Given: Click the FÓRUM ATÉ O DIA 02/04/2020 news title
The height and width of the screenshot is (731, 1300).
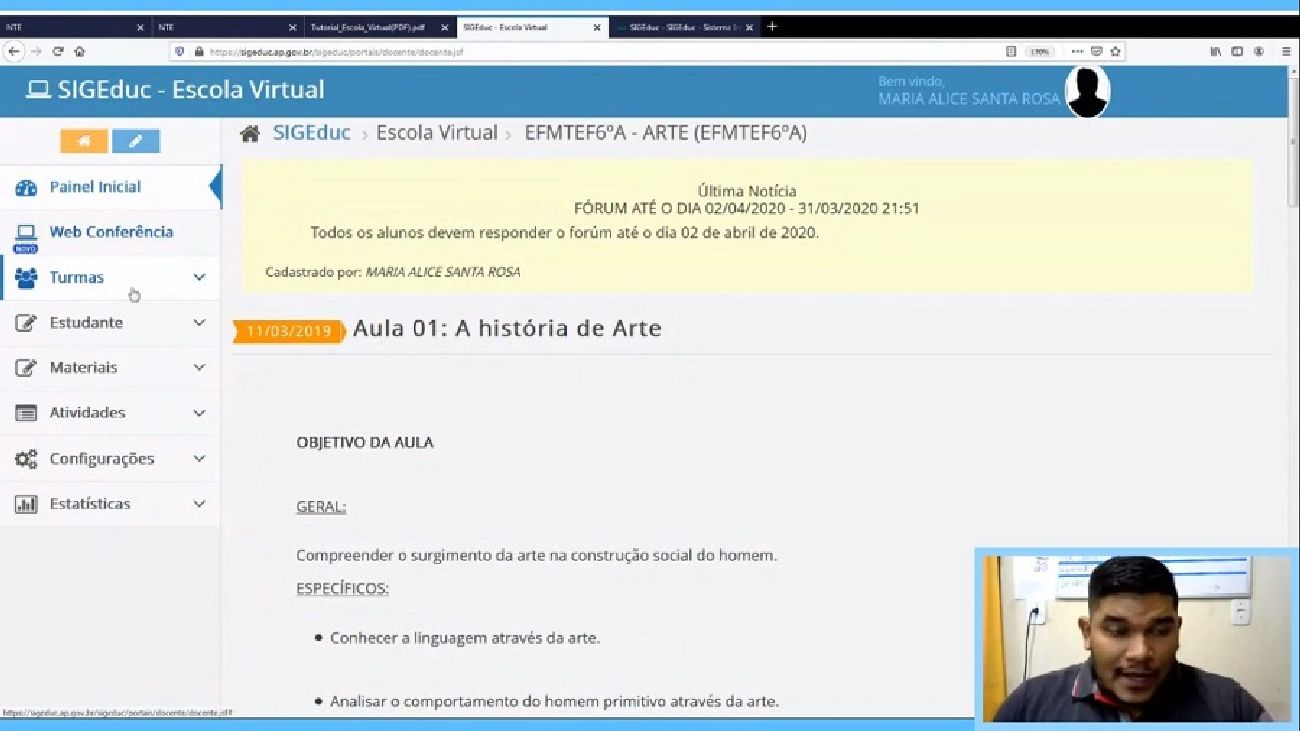Looking at the screenshot, I should [x=746, y=209].
